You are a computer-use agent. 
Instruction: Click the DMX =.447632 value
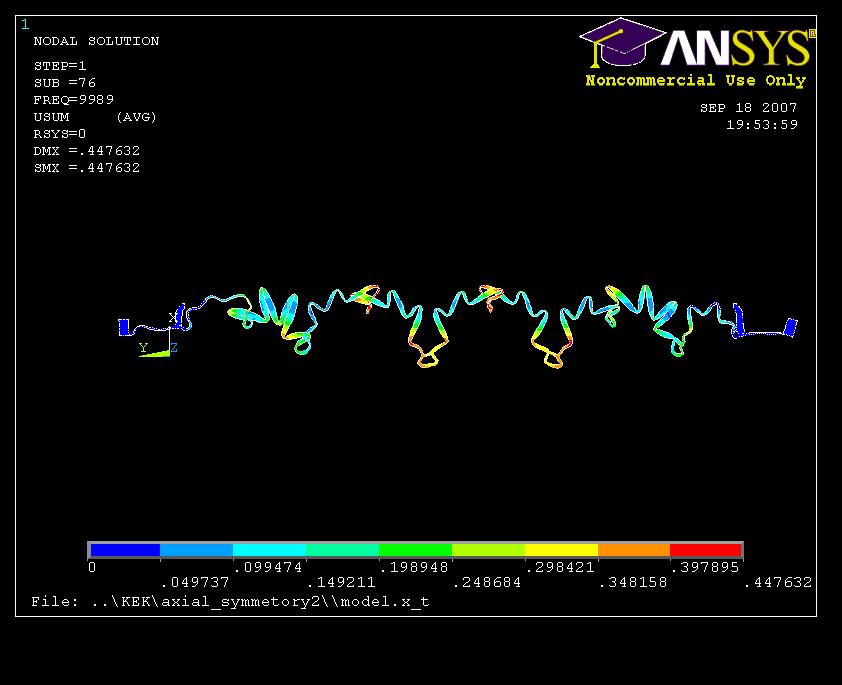coord(86,151)
